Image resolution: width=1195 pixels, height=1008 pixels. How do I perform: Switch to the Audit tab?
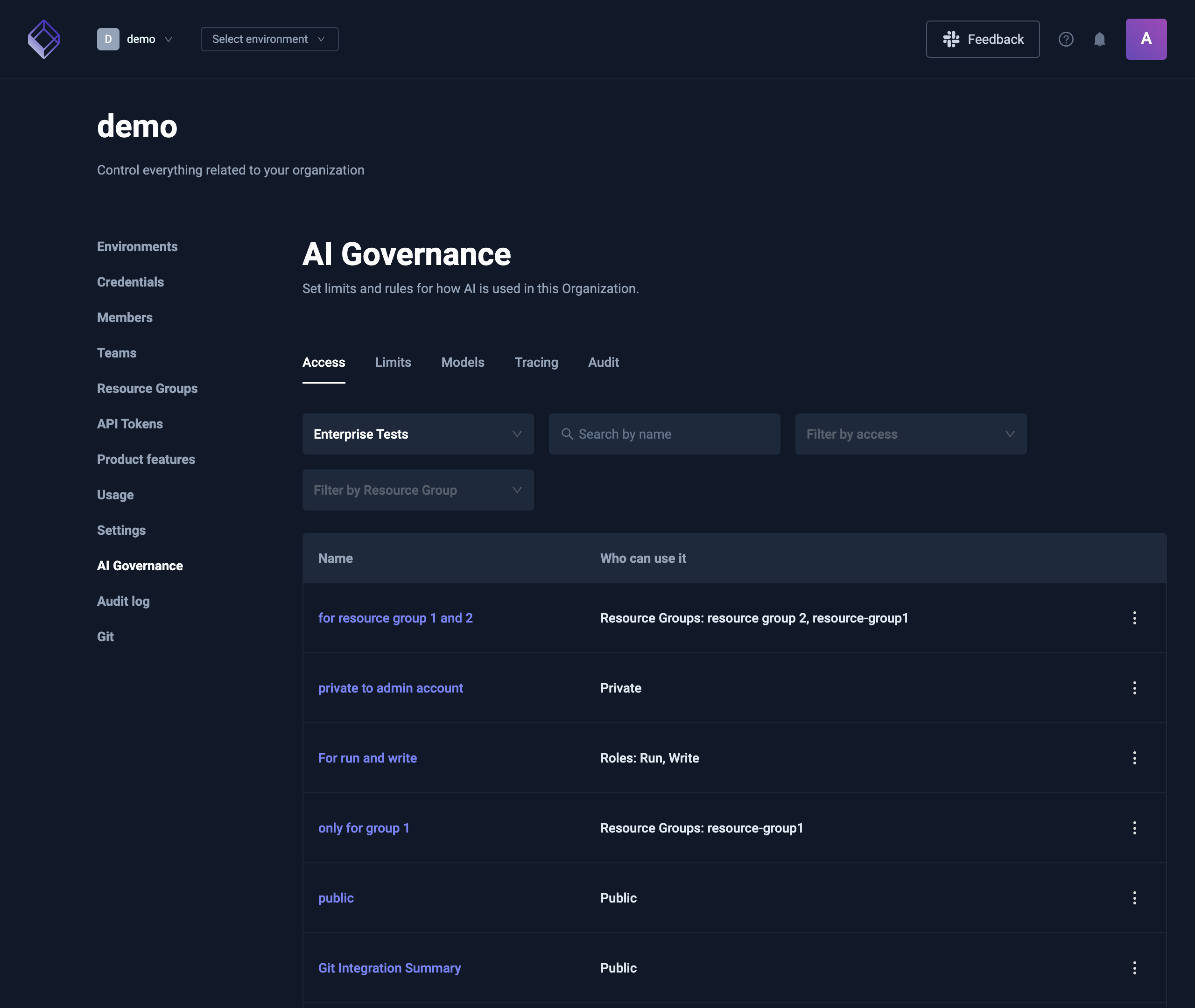(604, 362)
